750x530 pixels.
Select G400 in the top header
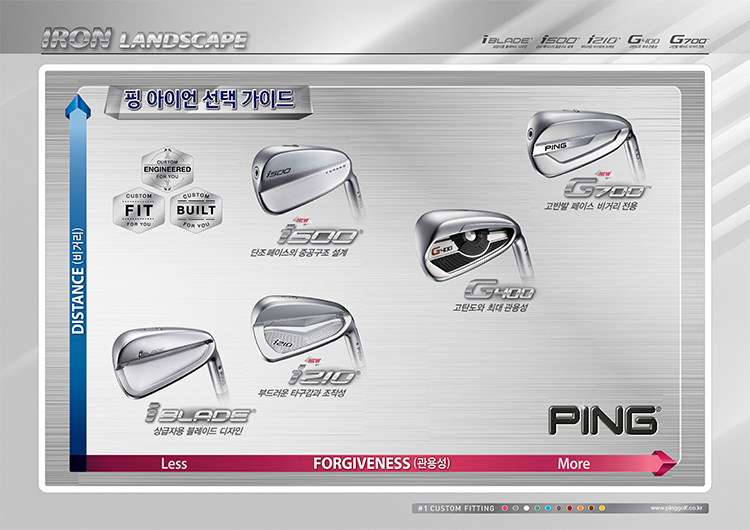tap(645, 40)
